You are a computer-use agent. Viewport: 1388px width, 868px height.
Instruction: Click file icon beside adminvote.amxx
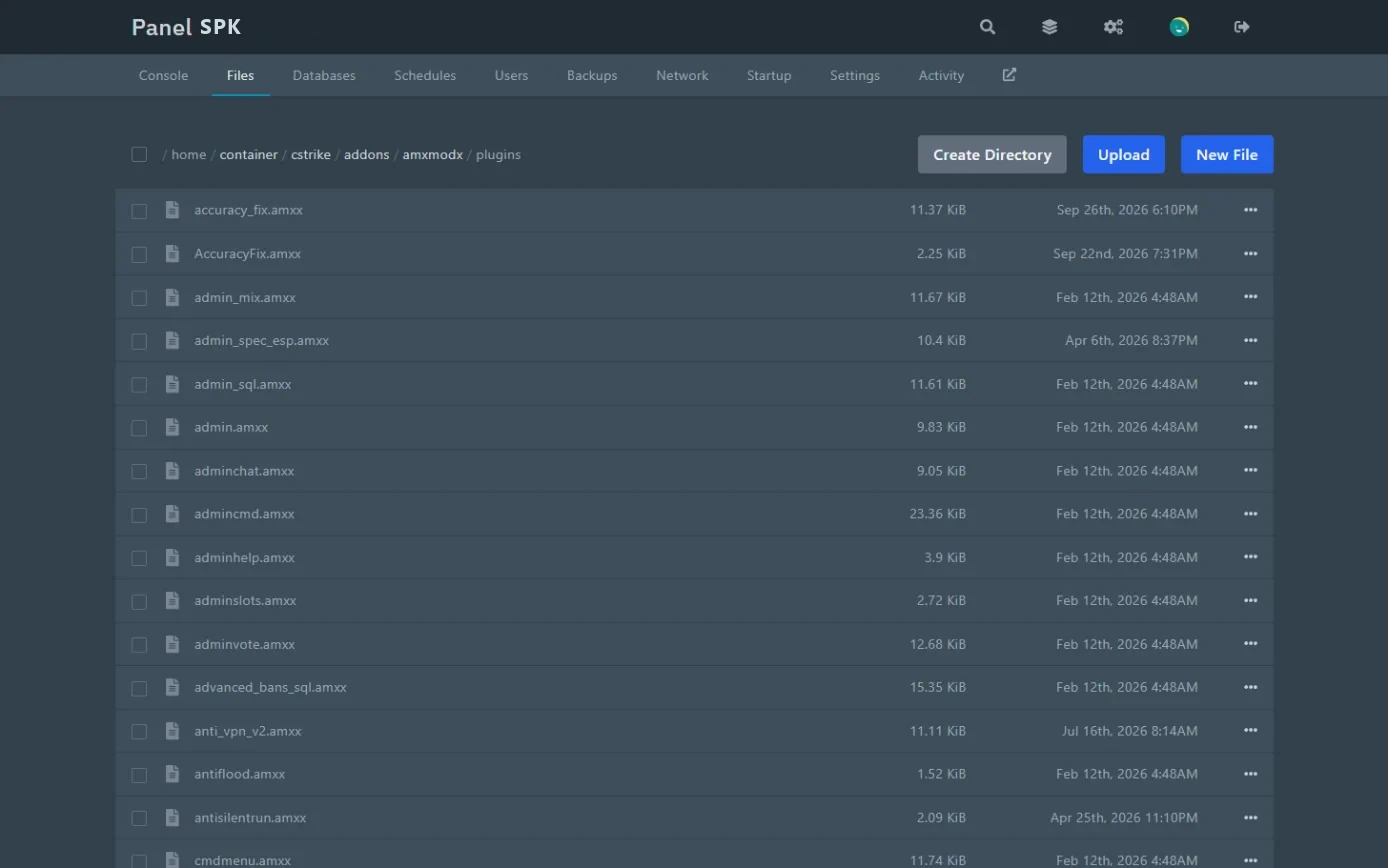pyautogui.click(x=172, y=644)
